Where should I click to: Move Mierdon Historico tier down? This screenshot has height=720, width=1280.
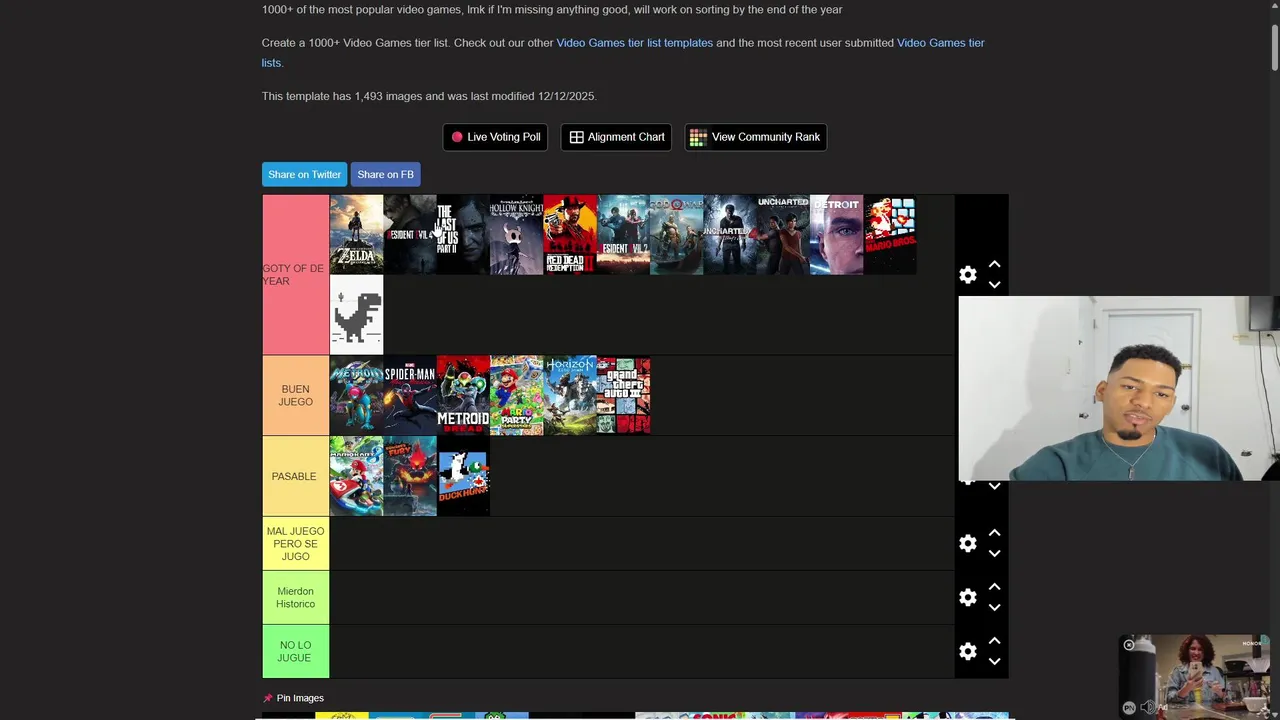(x=994, y=607)
